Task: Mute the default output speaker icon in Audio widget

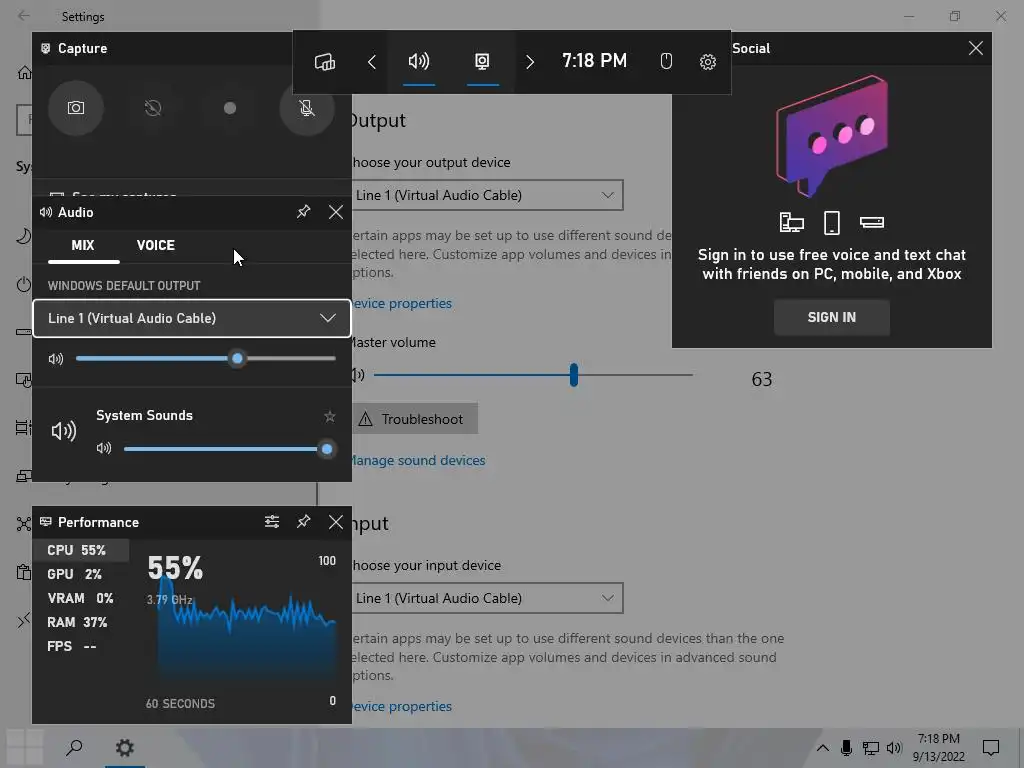Action: pos(56,359)
